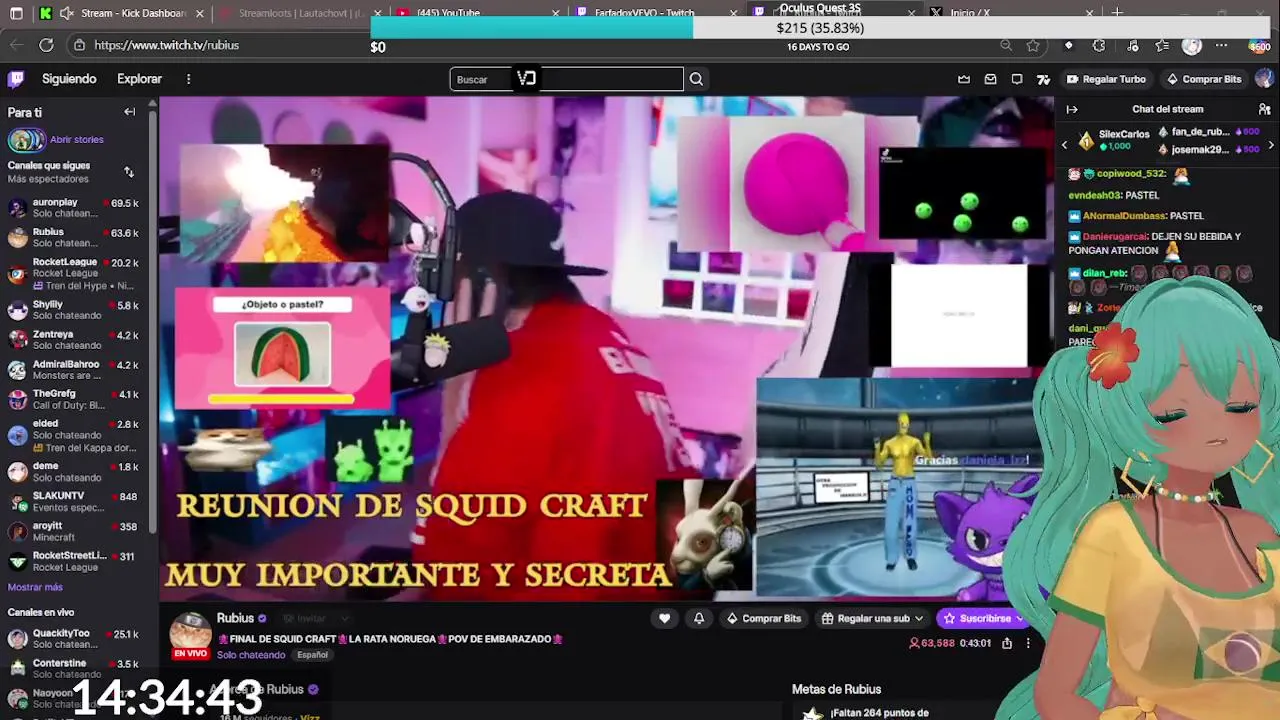Open TheGrefg channel in sidebar

[x=73, y=400]
